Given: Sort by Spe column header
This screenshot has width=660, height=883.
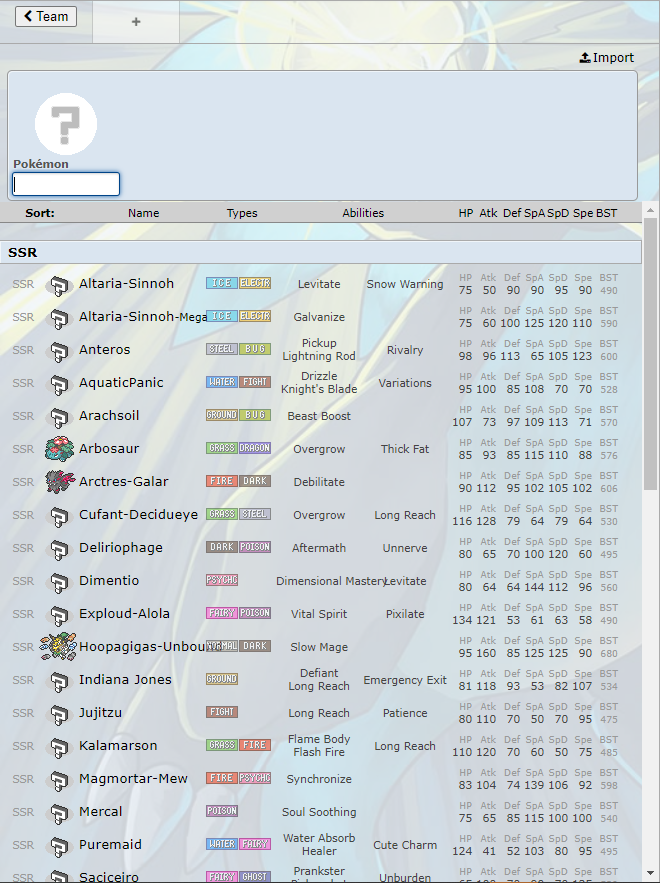Looking at the screenshot, I should pyautogui.click(x=583, y=213).
